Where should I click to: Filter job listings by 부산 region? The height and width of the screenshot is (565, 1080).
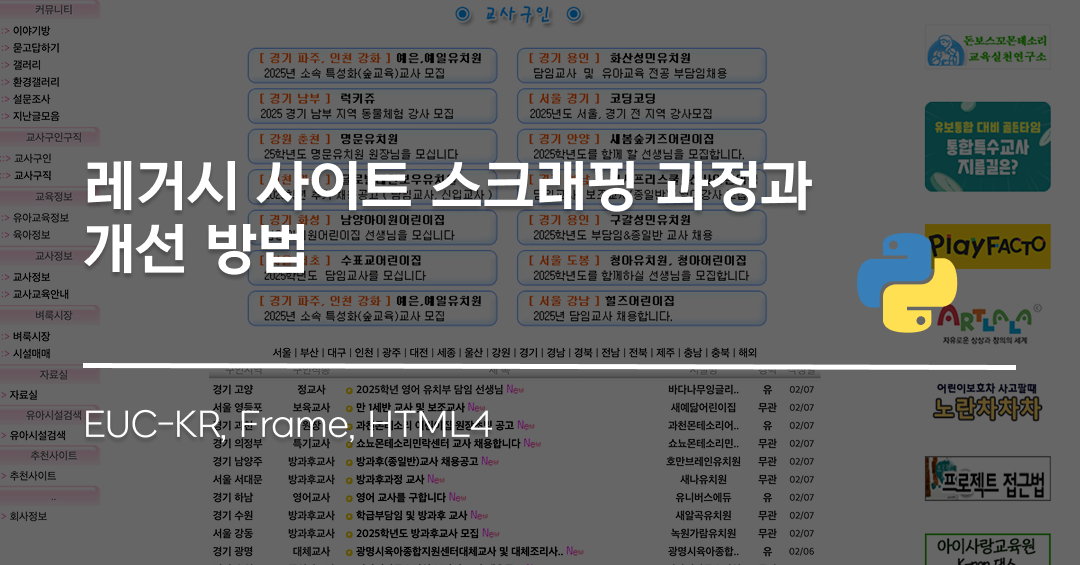tap(309, 353)
